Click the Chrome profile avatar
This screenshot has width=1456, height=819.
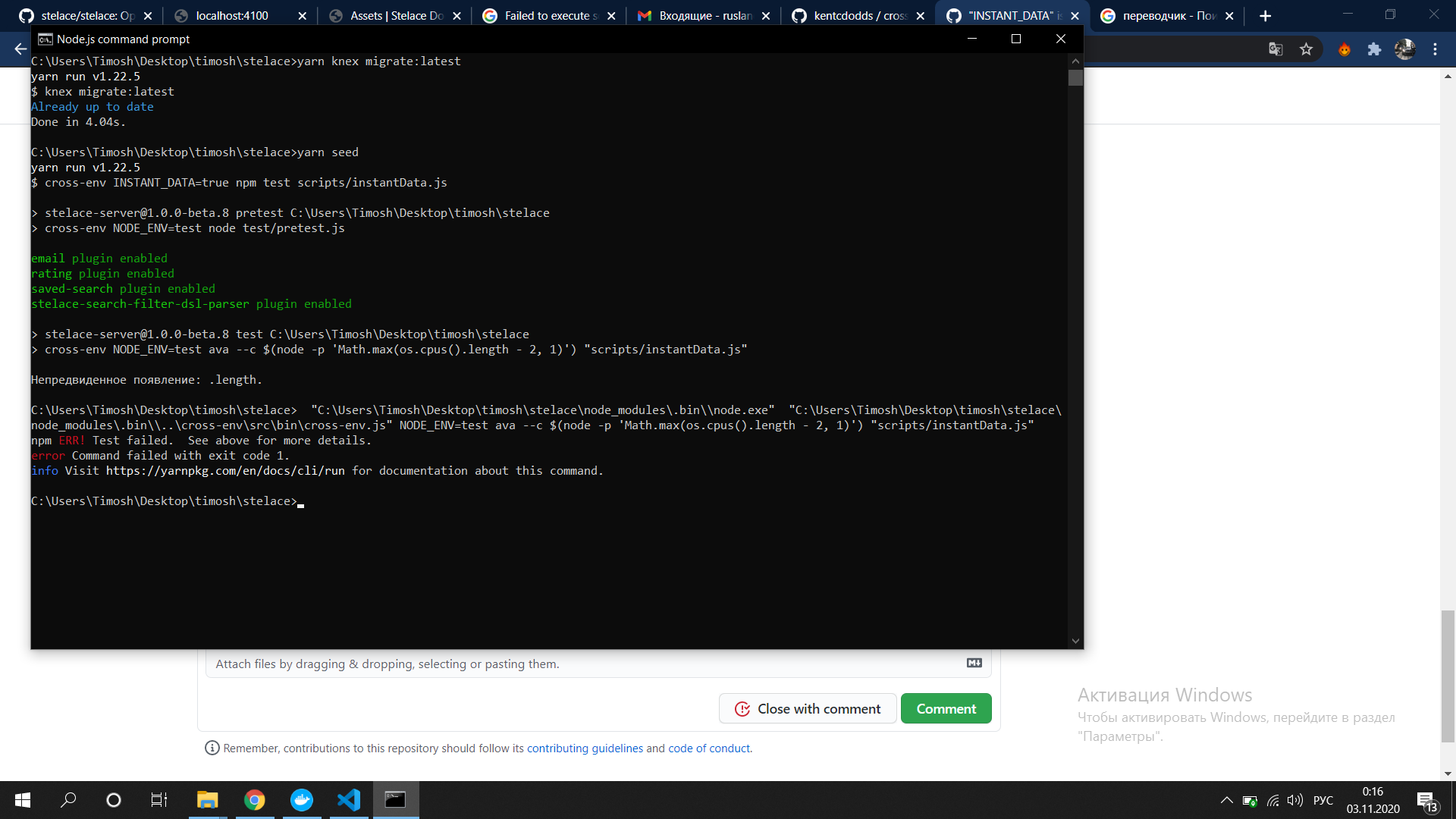(1407, 49)
